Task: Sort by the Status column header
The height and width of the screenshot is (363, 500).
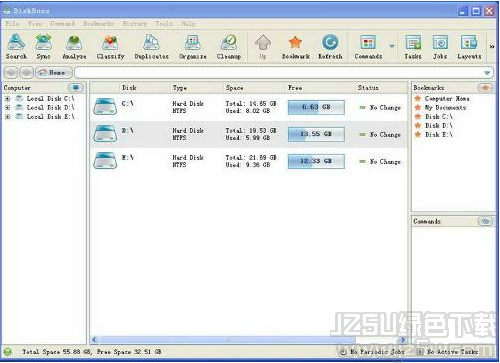Action: click(368, 88)
